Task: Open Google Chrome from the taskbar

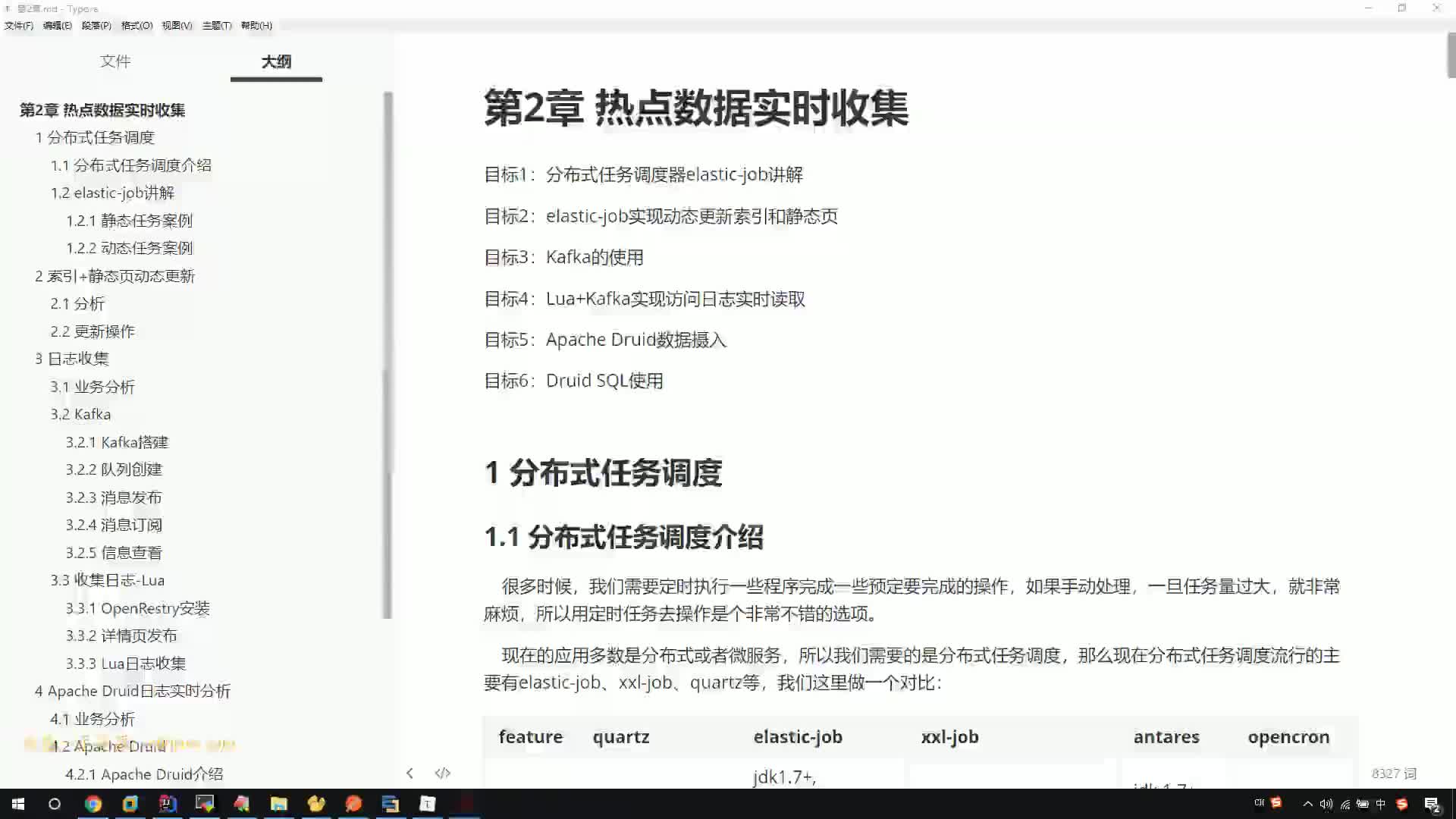Action: (x=93, y=804)
